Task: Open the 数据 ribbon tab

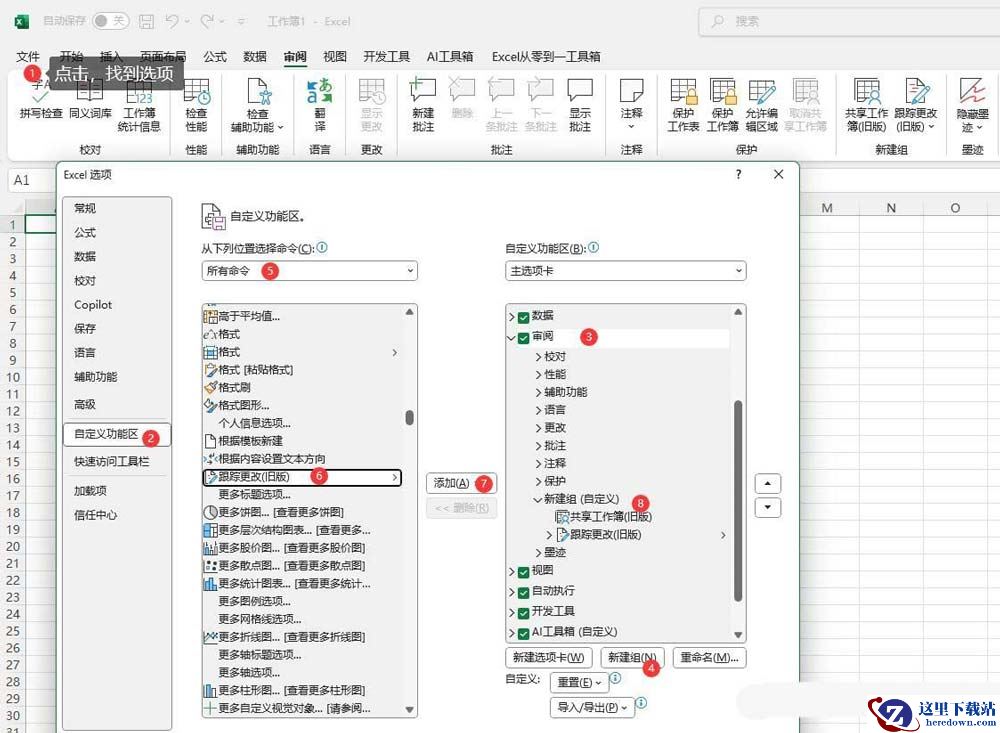Action: pos(255,56)
